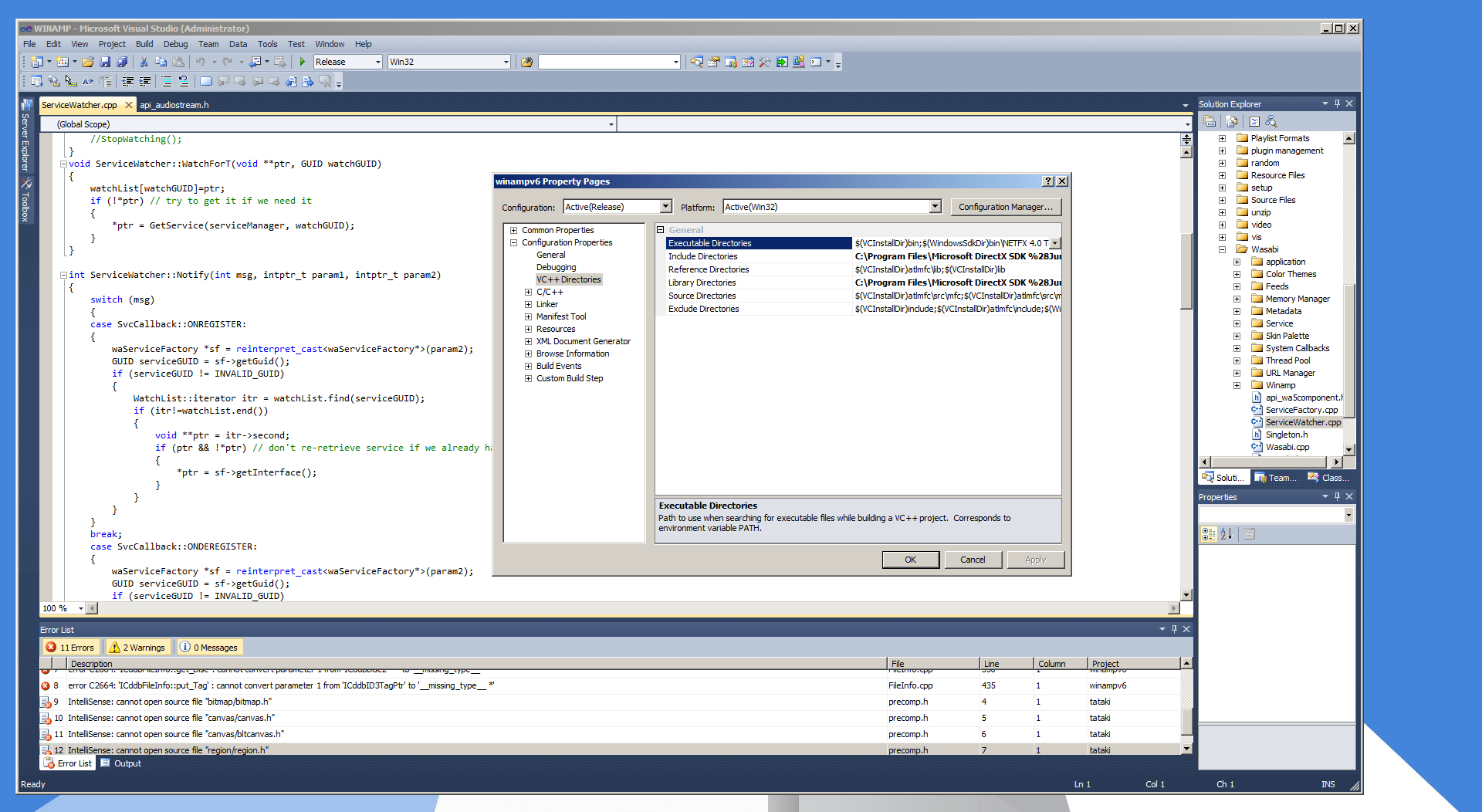
Task: Toggle the 11 Errors filter
Action: pos(70,648)
